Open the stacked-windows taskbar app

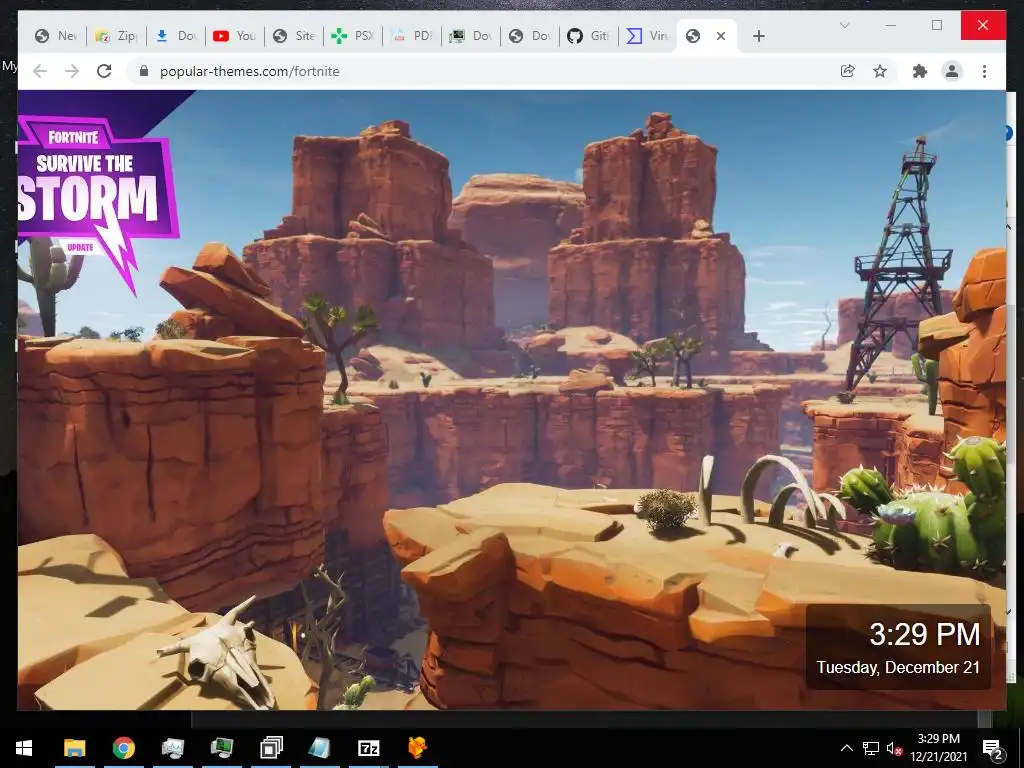(271, 748)
